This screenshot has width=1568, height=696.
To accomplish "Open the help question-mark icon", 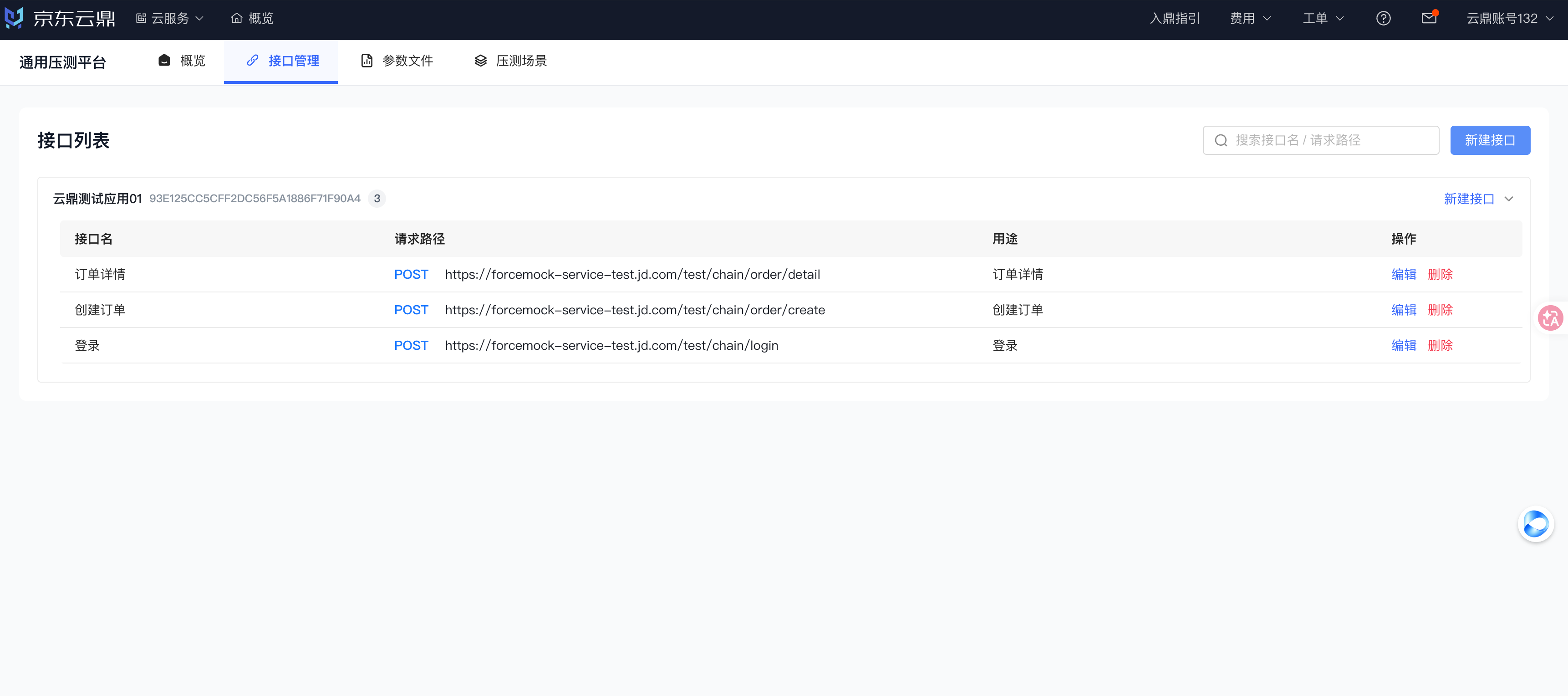I will click(1383, 18).
